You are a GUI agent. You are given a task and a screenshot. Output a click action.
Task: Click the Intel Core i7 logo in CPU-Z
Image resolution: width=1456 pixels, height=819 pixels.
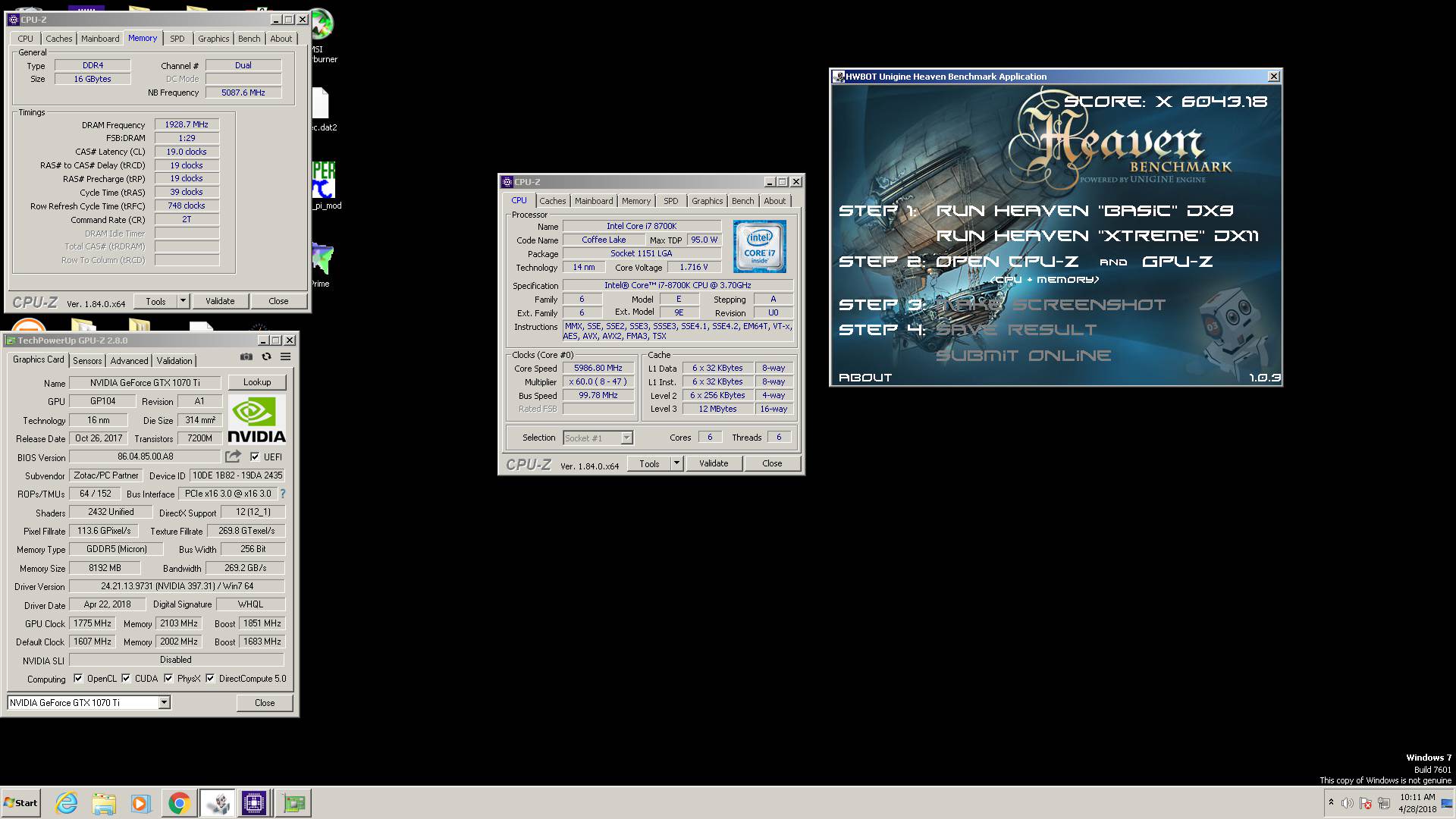click(x=760, y=247)
